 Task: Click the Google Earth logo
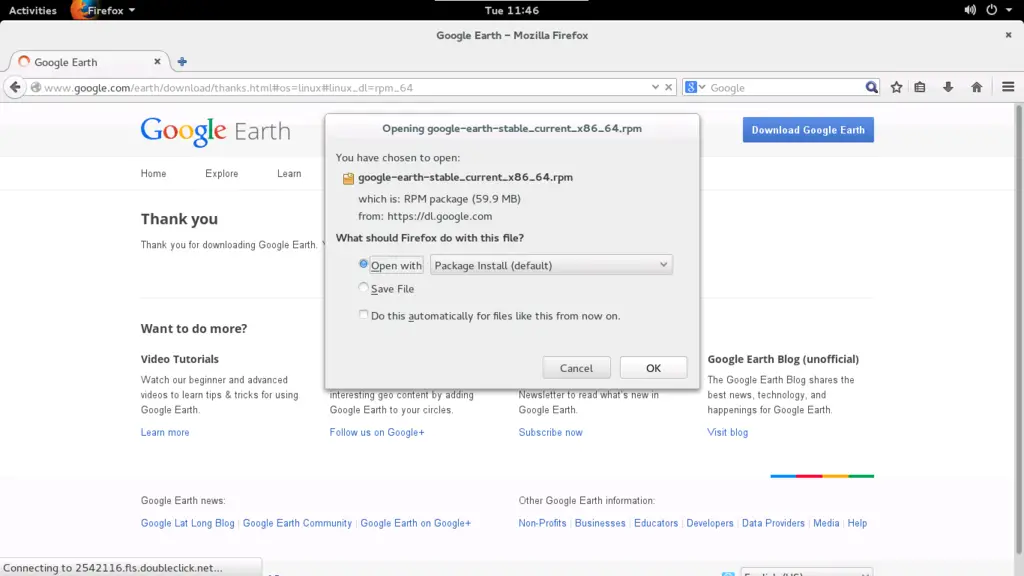click(216, 131)
